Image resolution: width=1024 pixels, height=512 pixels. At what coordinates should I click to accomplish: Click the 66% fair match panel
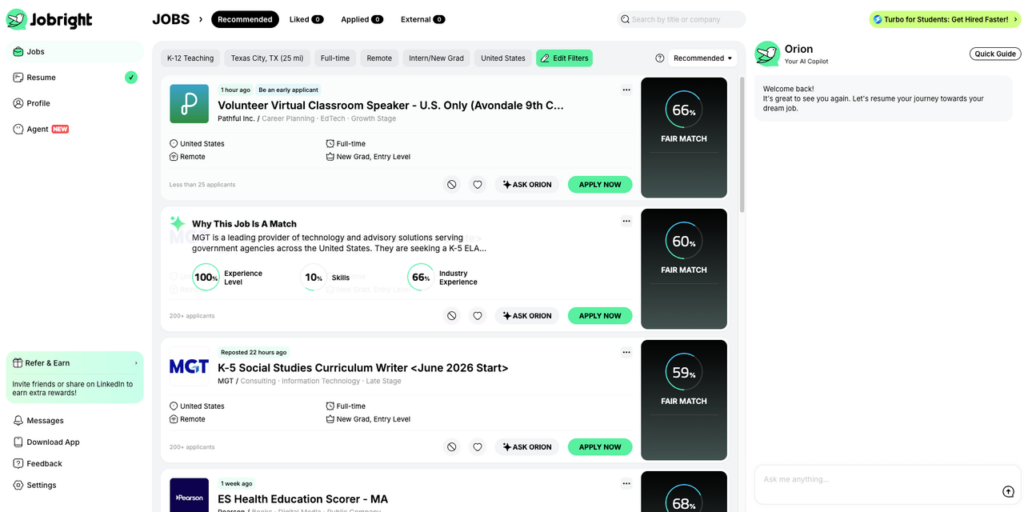click(x=684, y=138)
